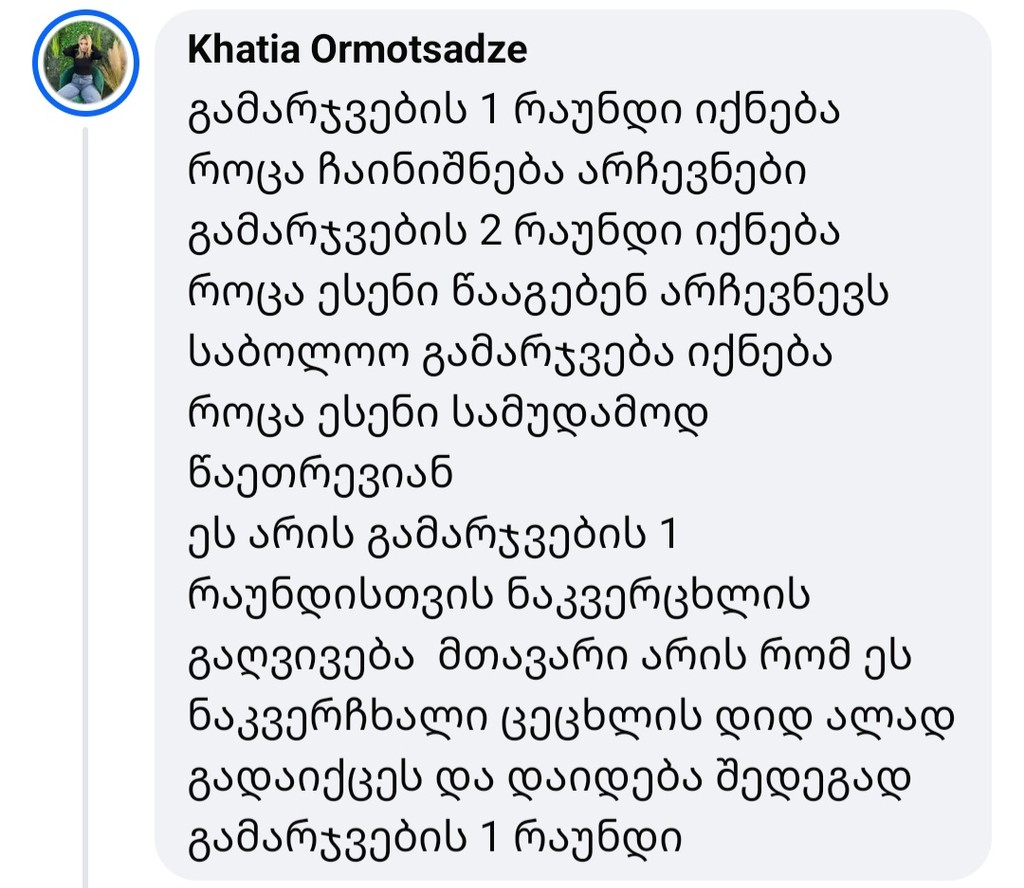Open Khatia Ormotsadze's profile picture

click(86, 65)
